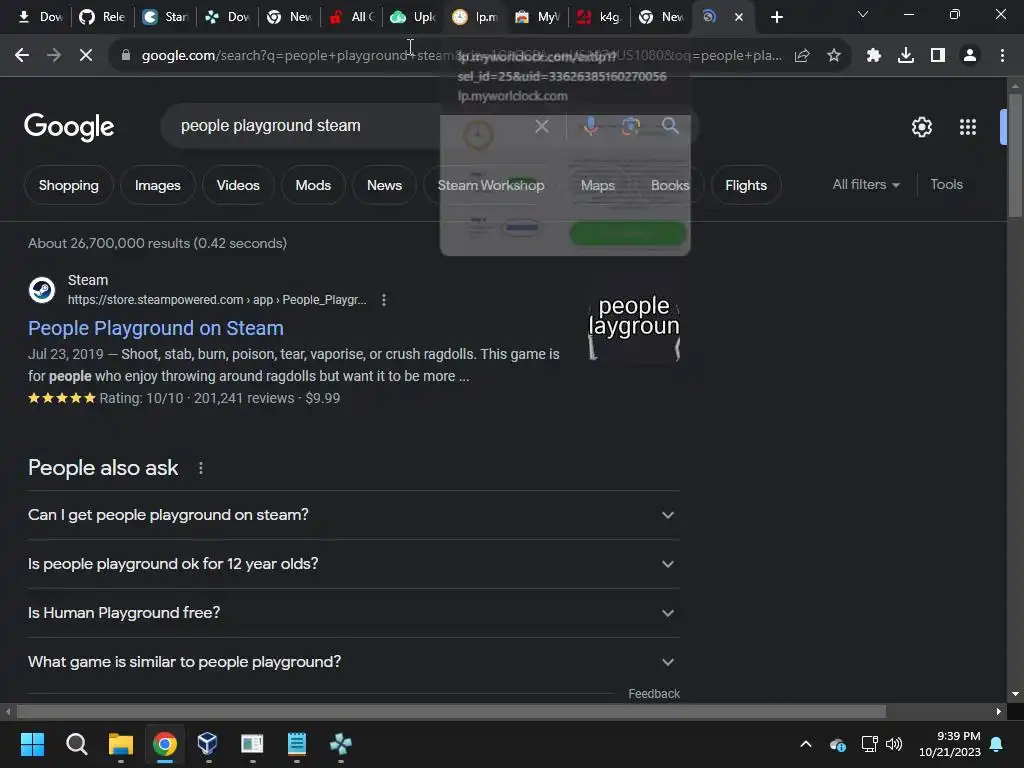Open search Tools
The height and width of the screenshot is (768, 1024).
pos(946,185)
